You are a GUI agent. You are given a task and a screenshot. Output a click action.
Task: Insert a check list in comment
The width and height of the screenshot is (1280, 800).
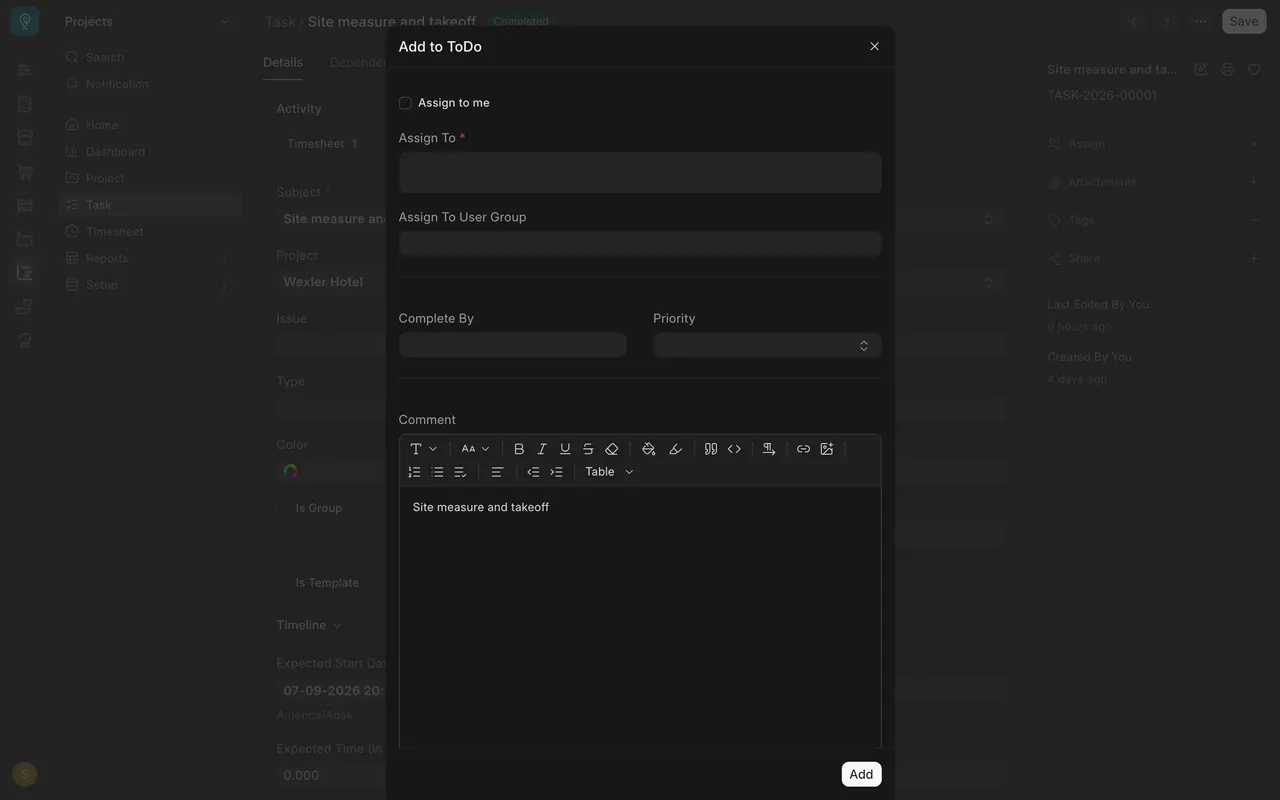tap(460, 472)
